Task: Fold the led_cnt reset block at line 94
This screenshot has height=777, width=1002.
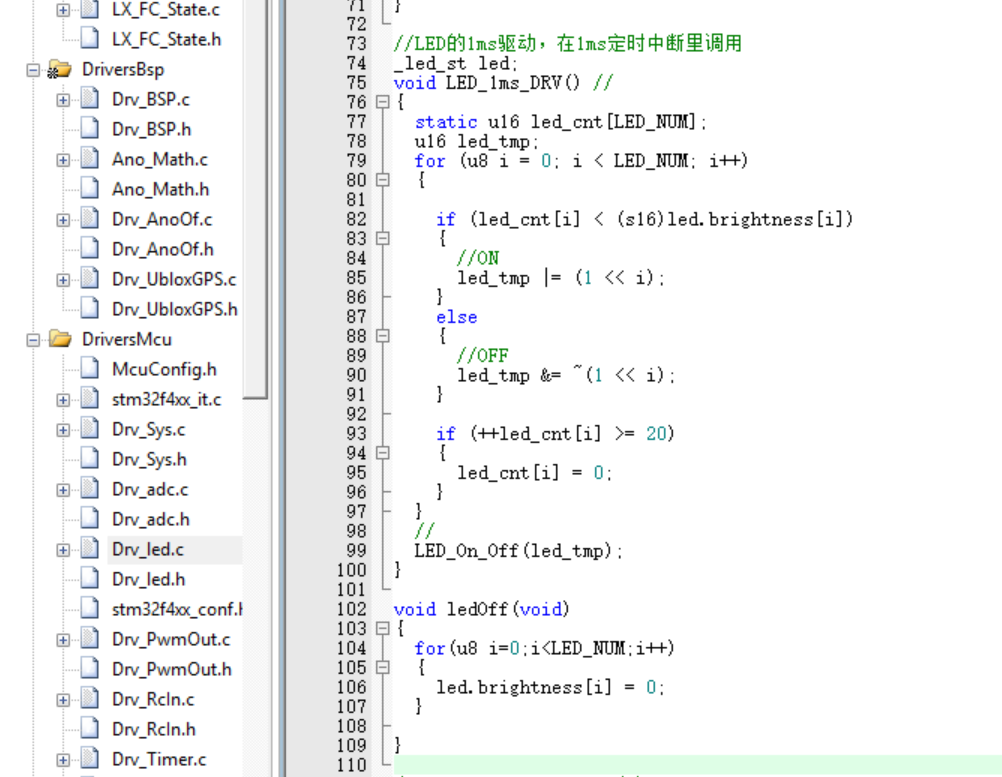Action: pyautogui.click(x=382, y=453)
